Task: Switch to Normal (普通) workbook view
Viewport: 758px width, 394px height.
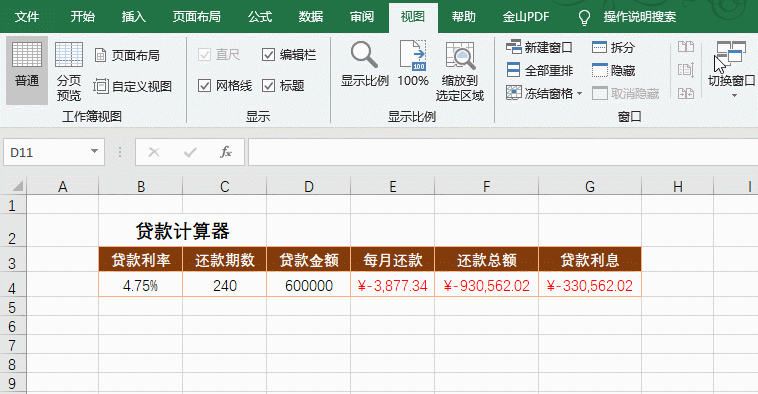Action: coord(27,71)
